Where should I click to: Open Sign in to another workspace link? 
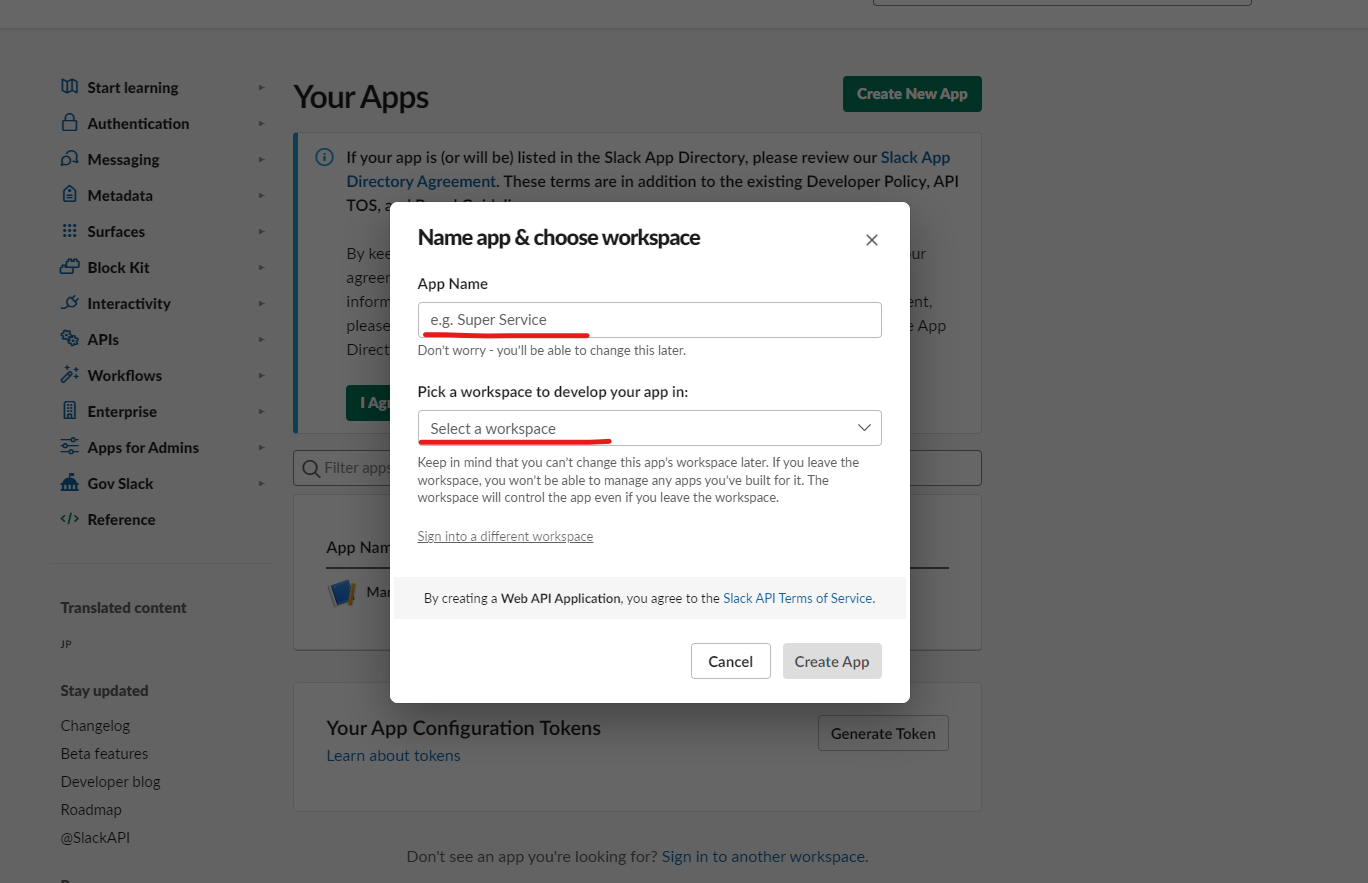tap(763, 857)
